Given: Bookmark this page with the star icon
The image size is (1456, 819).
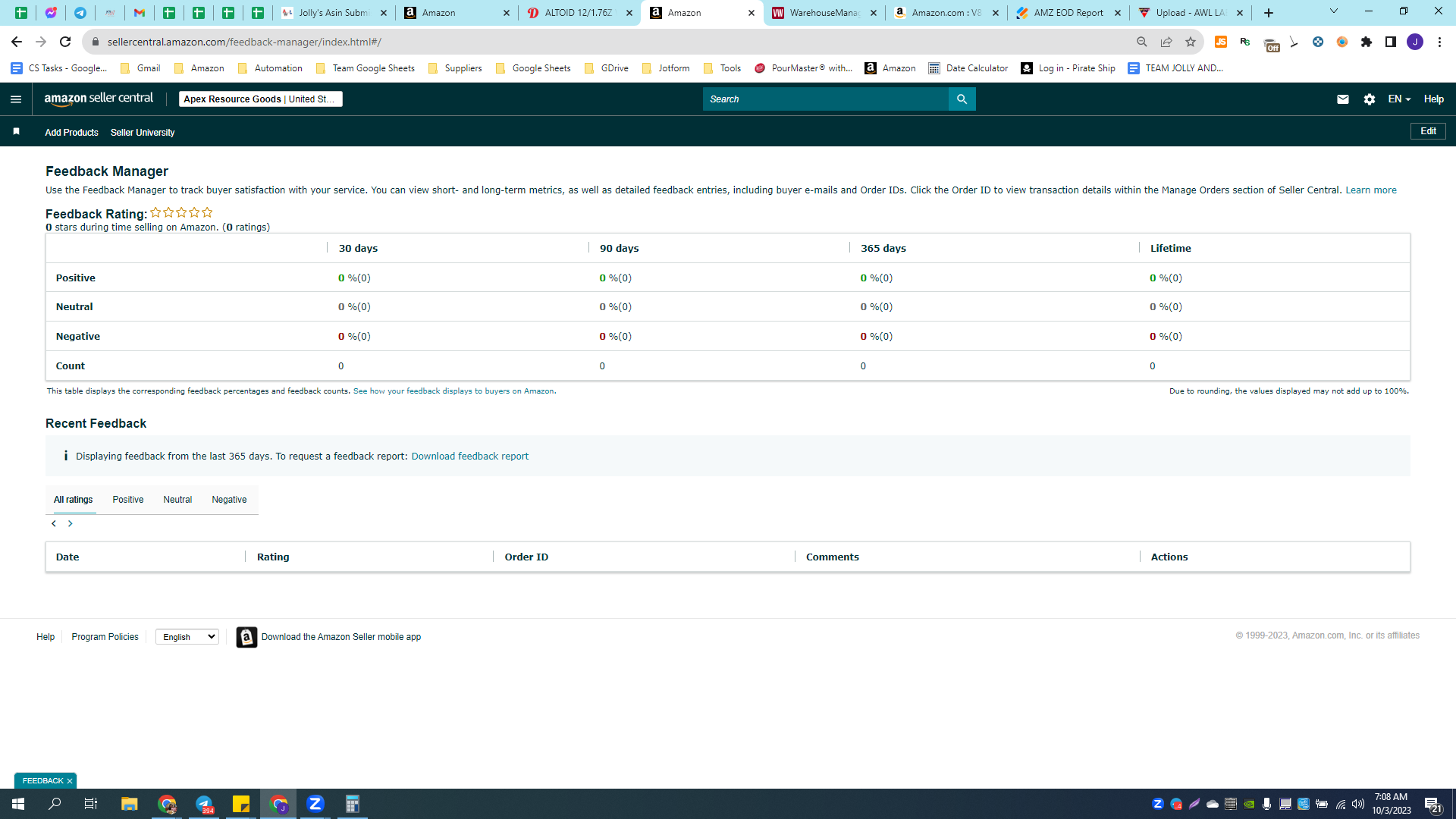Looking at the screenshot, I should pos(1191,42).
